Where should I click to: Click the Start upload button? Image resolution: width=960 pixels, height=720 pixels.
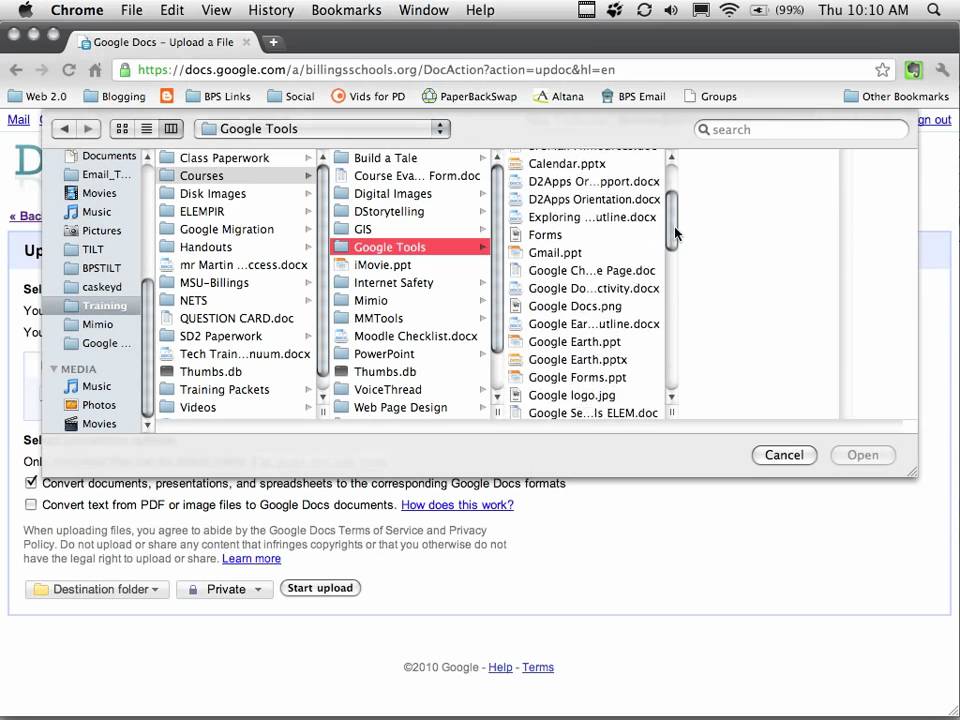[x=320, y=588]
